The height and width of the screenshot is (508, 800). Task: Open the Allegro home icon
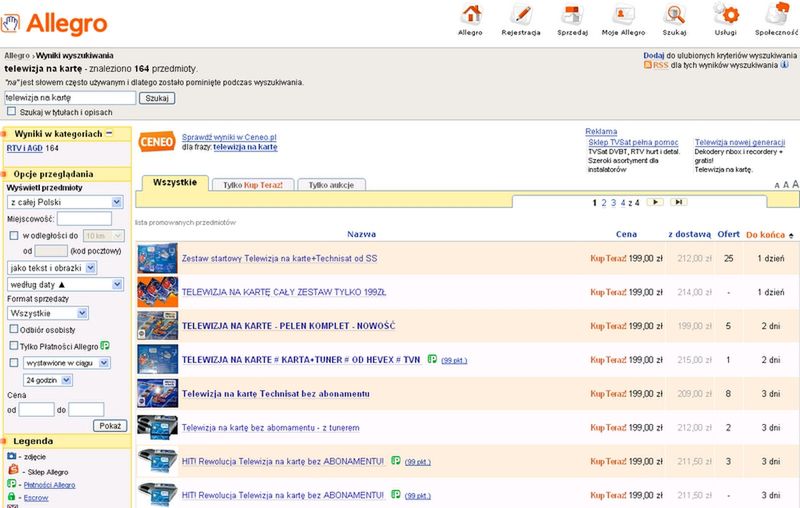471,14
